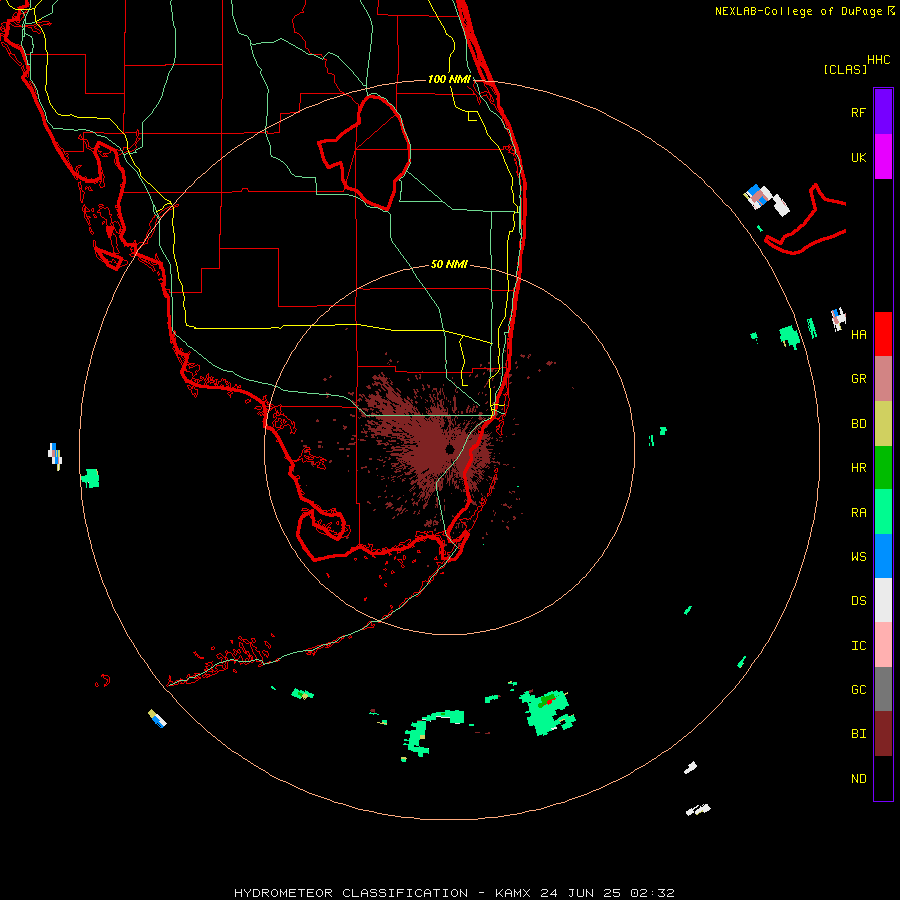Click the HA legend label text

click(858, 334)
